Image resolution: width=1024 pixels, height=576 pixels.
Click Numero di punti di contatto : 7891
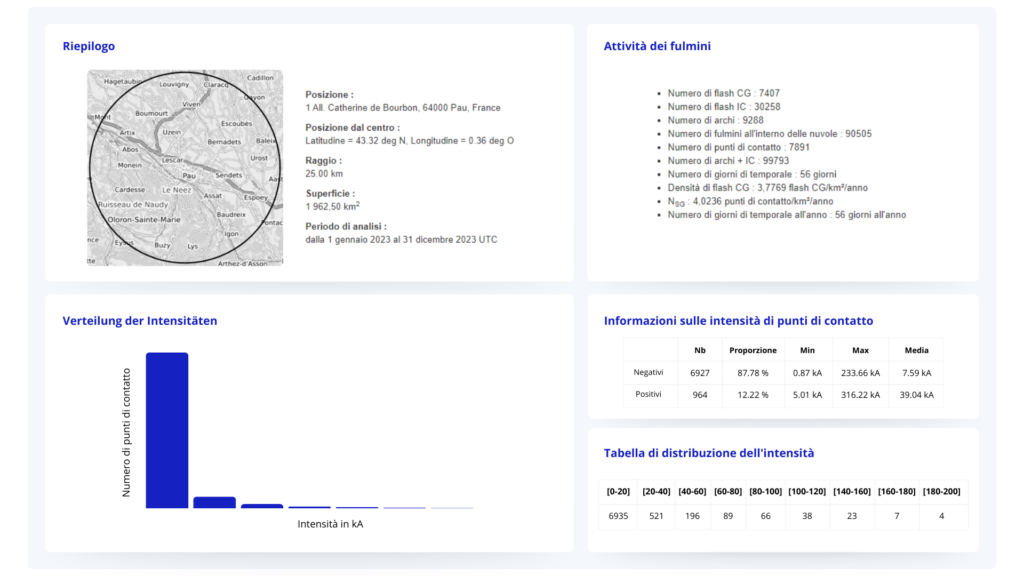739,147
